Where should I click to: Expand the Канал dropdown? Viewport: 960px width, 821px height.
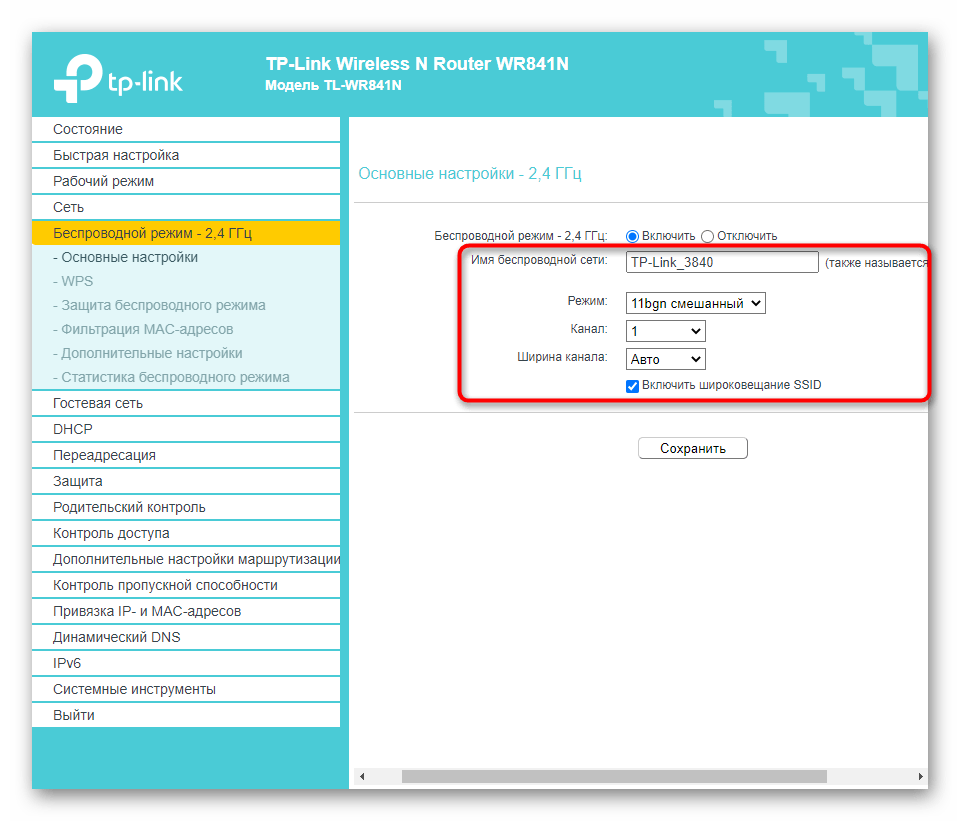[x=665, y=331]
